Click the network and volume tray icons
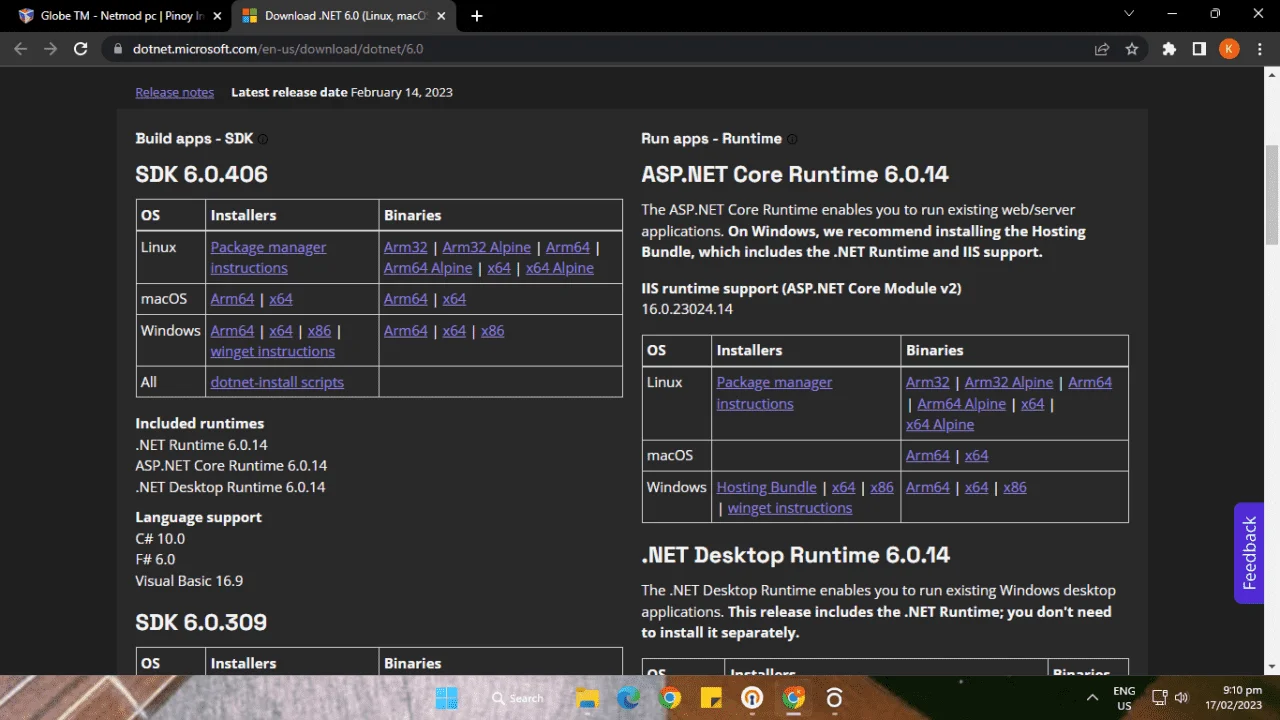The width and height of the screenshot is (1280, 720). 1169,698
